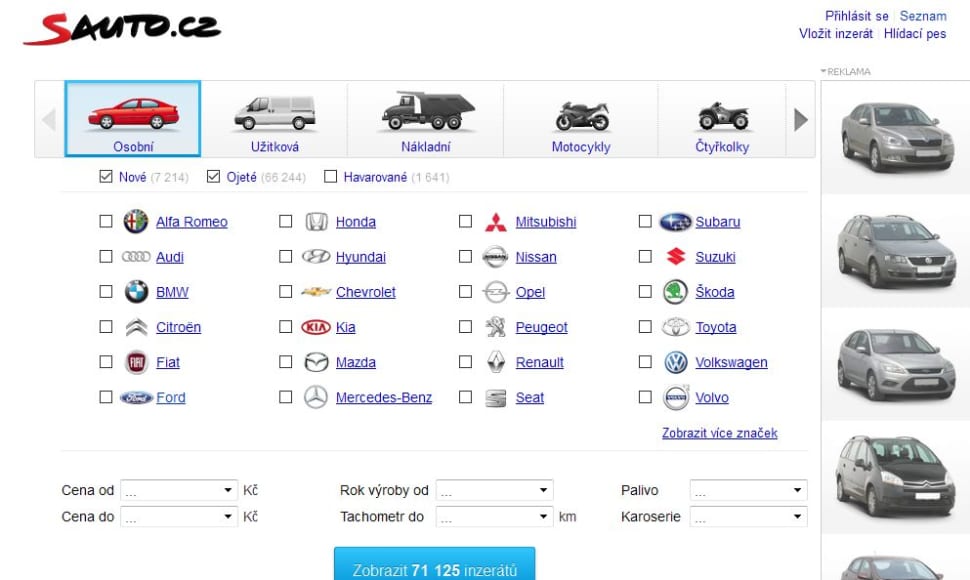Switch to the Užitková tab
The image size is (970, 580).
click(x=275, y=119)
